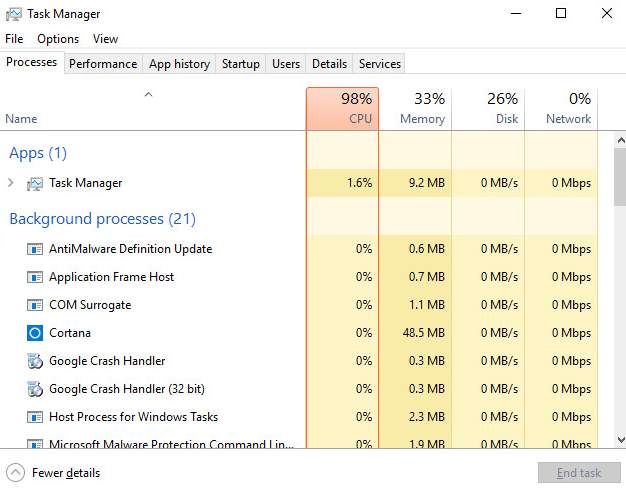Click the scrollbar down arrow
This screenshot has width=626, height=491.
click(621, 440)
